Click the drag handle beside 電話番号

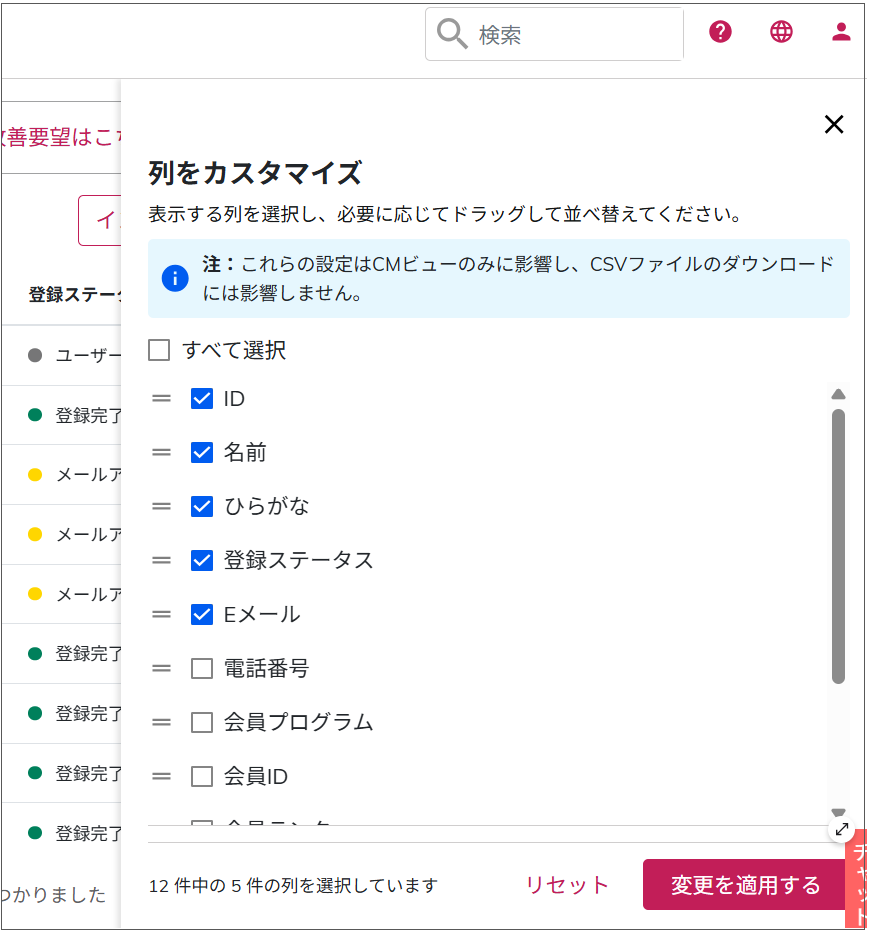tap(162, 668)
